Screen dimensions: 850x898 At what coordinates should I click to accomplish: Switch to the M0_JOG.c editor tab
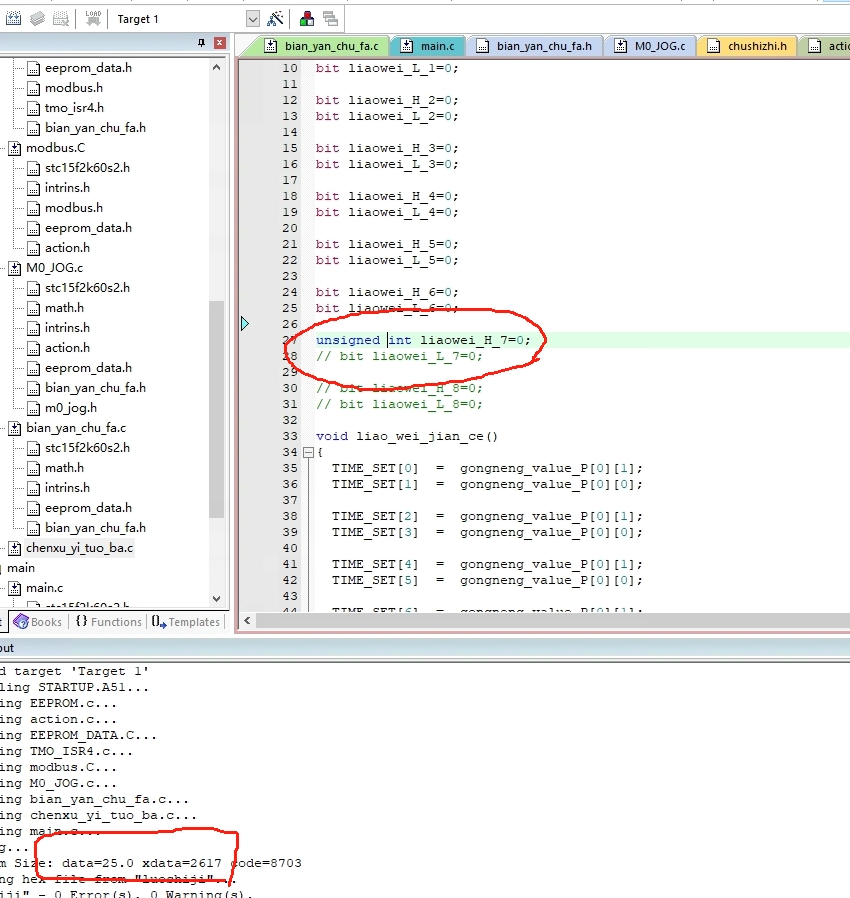pyautogui.click(x=650, y=46)
